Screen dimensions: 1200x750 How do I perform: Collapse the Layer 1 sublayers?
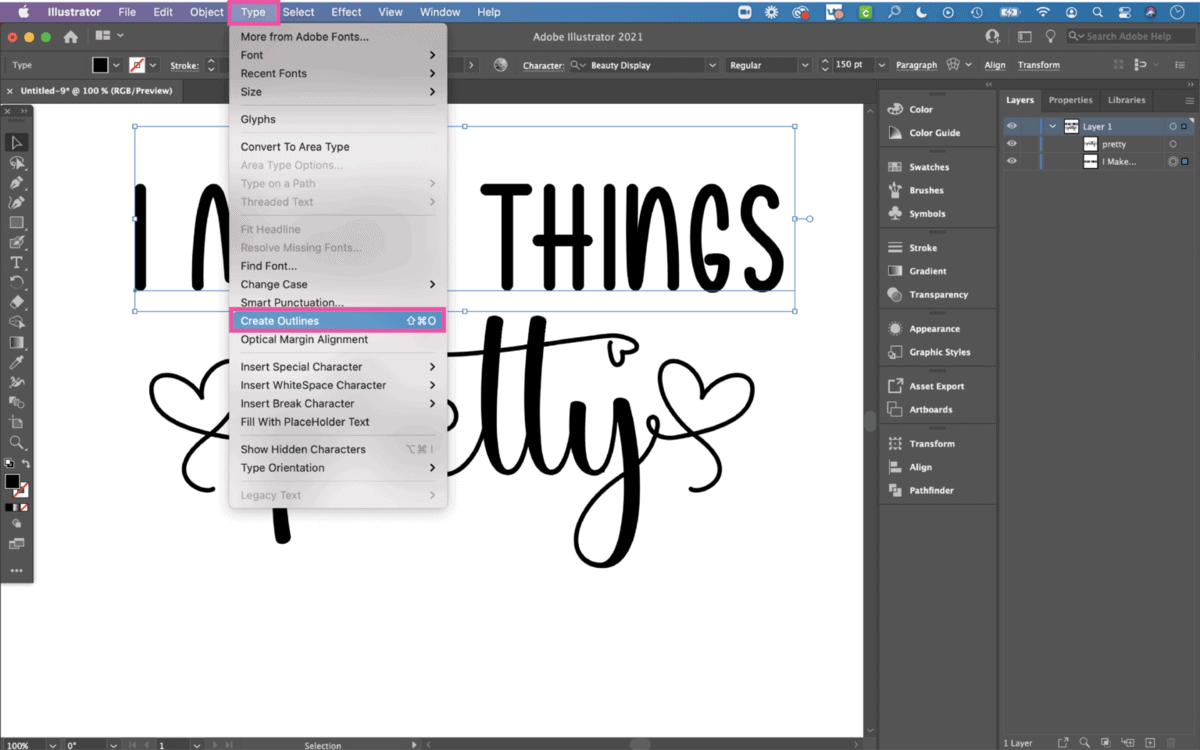click(x=1050, y=126)
